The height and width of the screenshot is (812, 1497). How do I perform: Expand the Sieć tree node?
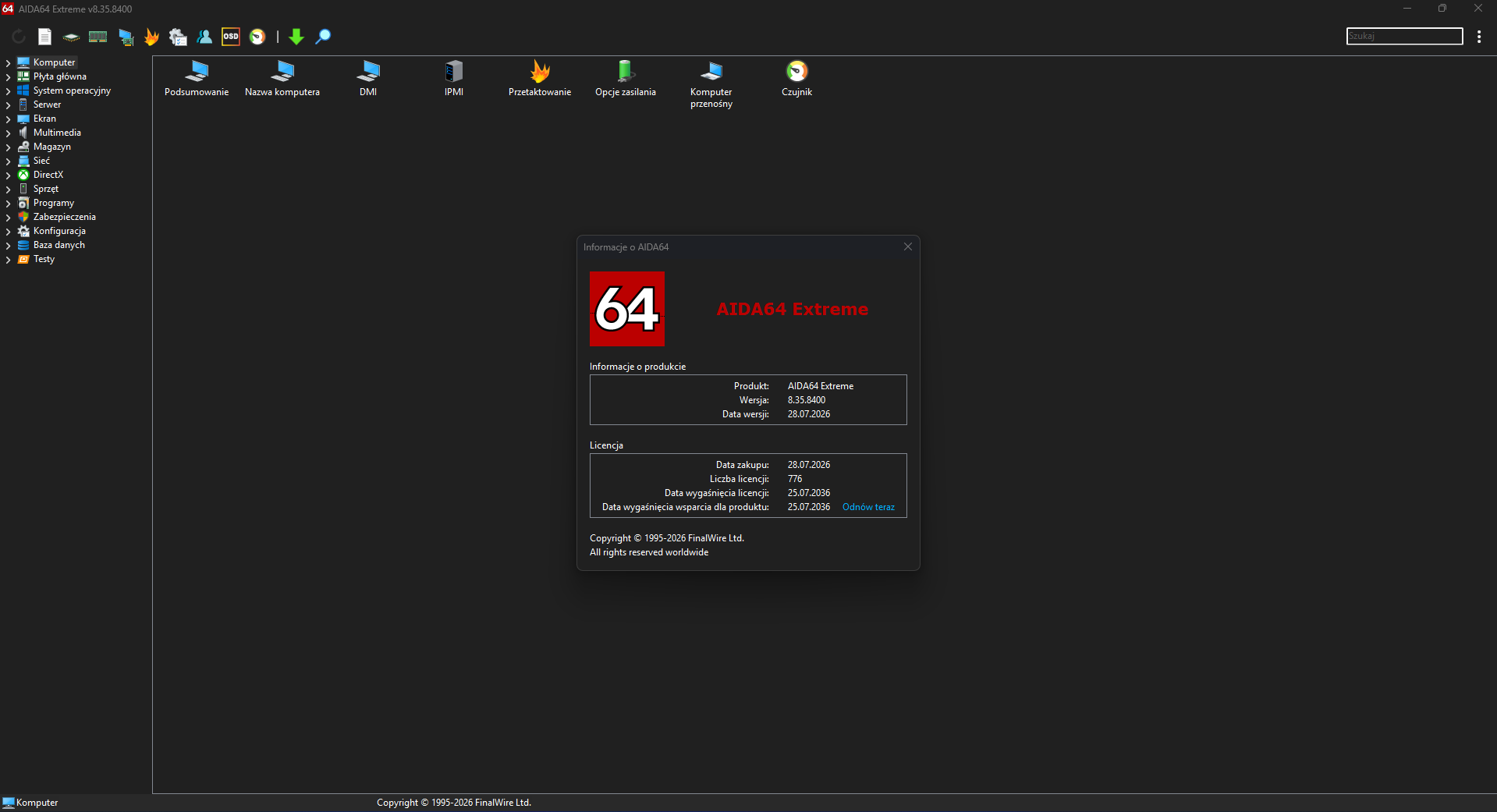[8, 161]
